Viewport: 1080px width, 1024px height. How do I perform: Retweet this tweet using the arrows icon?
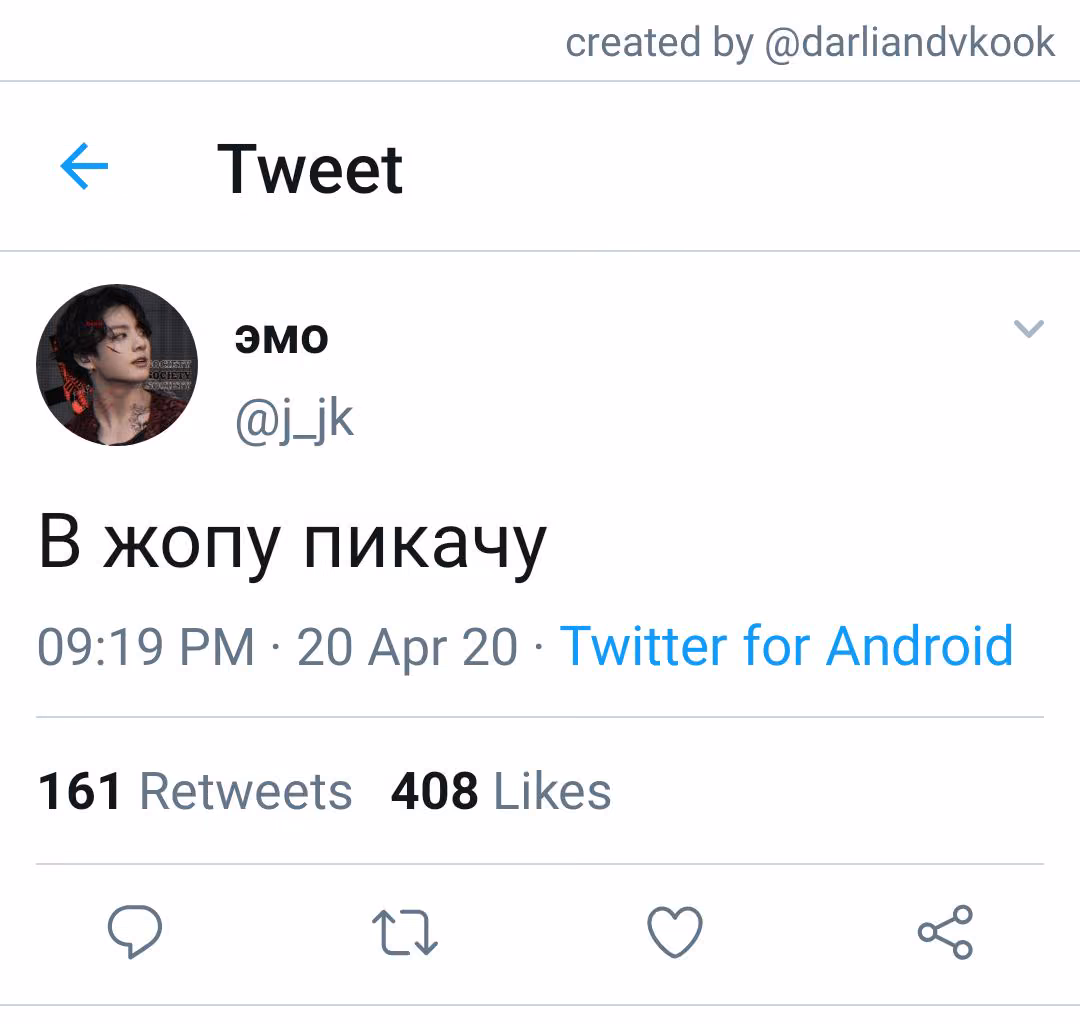click(x=405, y=932)
